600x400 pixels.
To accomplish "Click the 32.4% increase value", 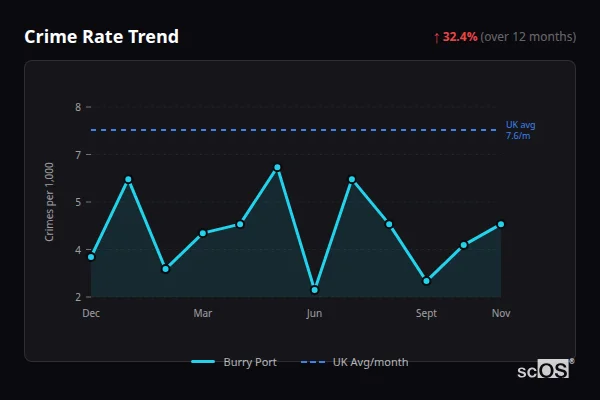I will (460, 37).
